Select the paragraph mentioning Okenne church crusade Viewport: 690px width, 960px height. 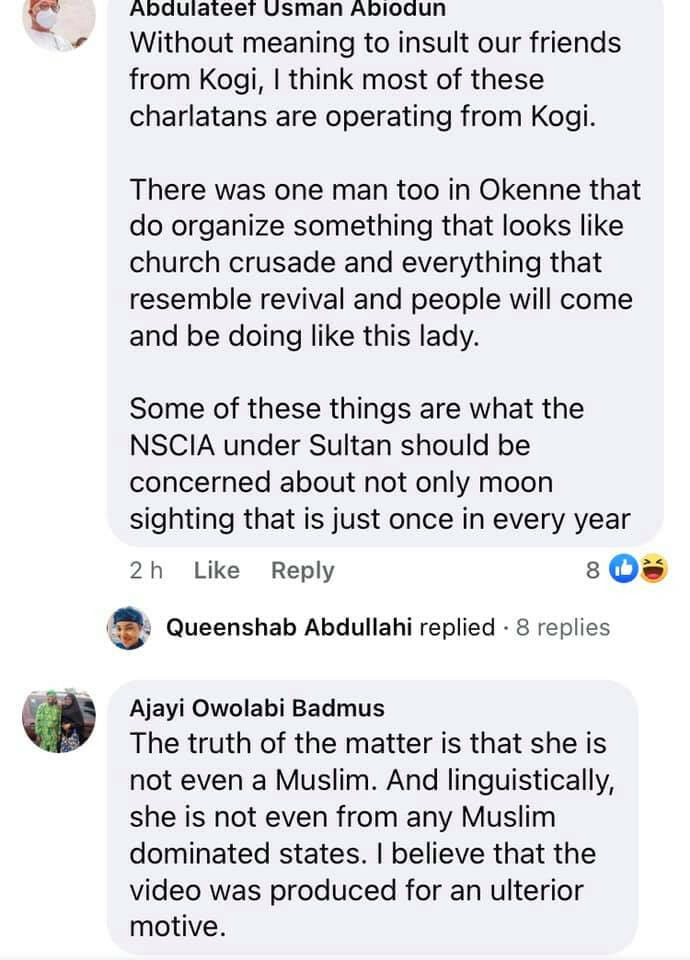pyautogui.click(x=385, y=262)
